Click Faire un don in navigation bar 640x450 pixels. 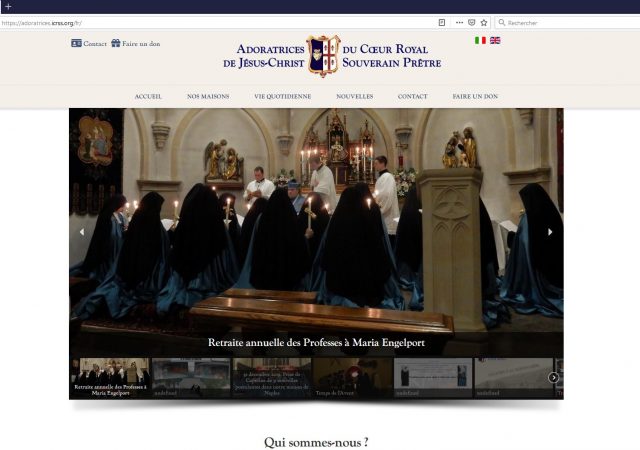click(475, 96)
